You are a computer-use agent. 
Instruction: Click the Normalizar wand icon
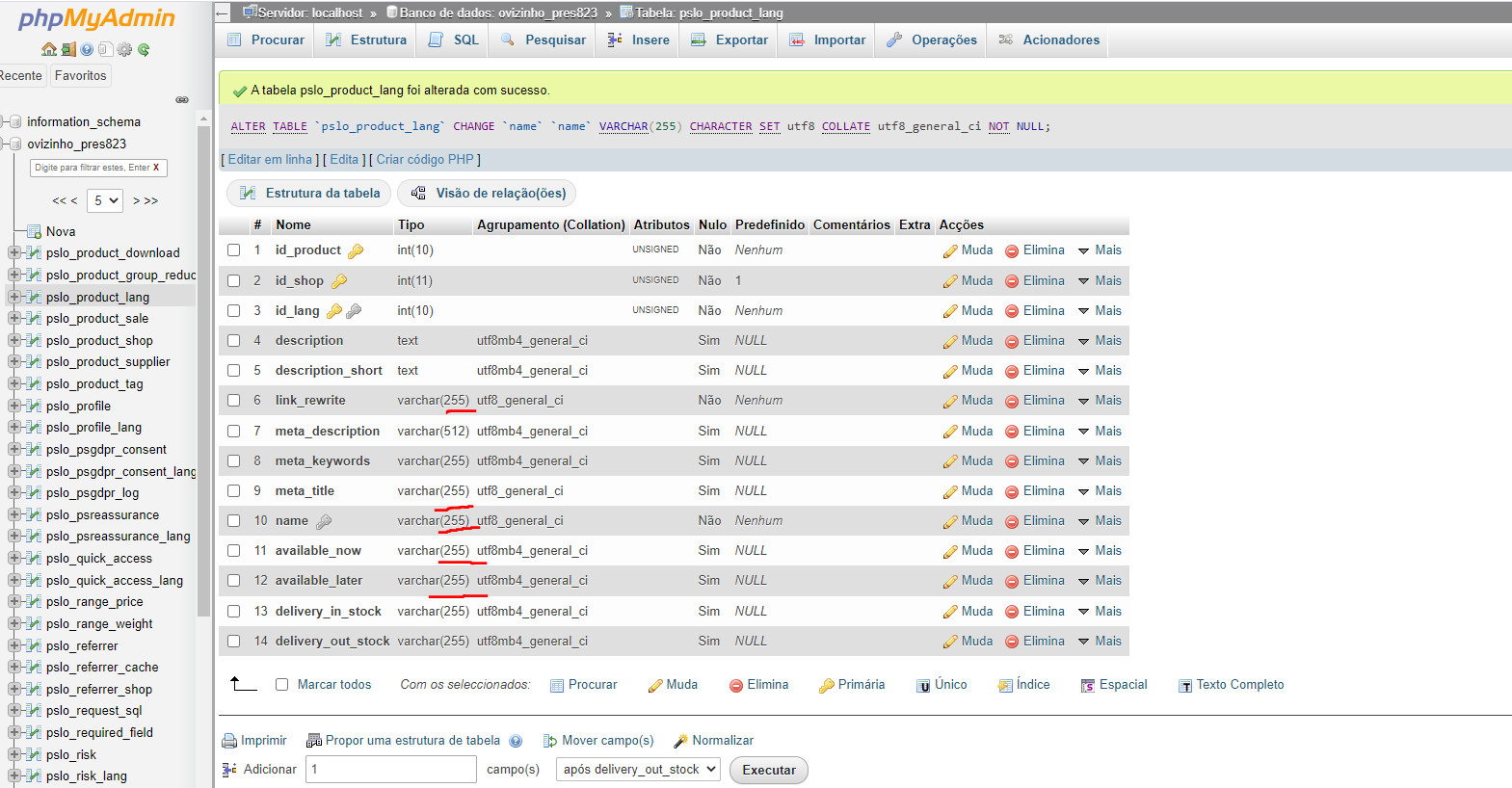click(x=680, y=741)
